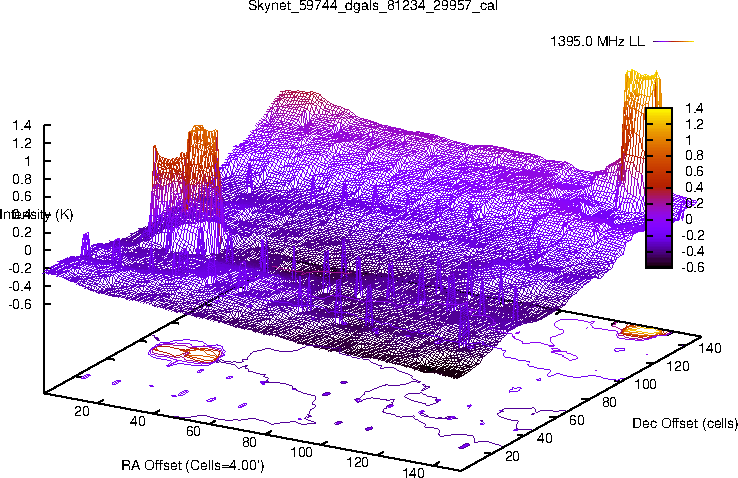Click the 140 tick on the Dec Offset axis
The image size is (738, 478).
click(710, 348)
